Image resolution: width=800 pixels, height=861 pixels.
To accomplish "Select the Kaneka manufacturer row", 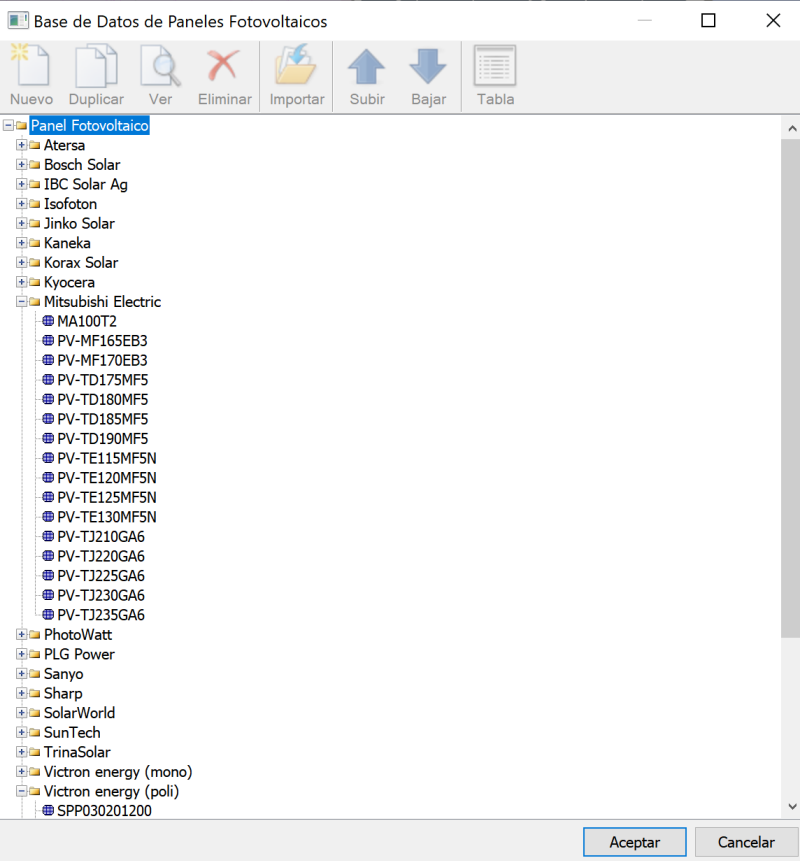I will tap(67, 243).
